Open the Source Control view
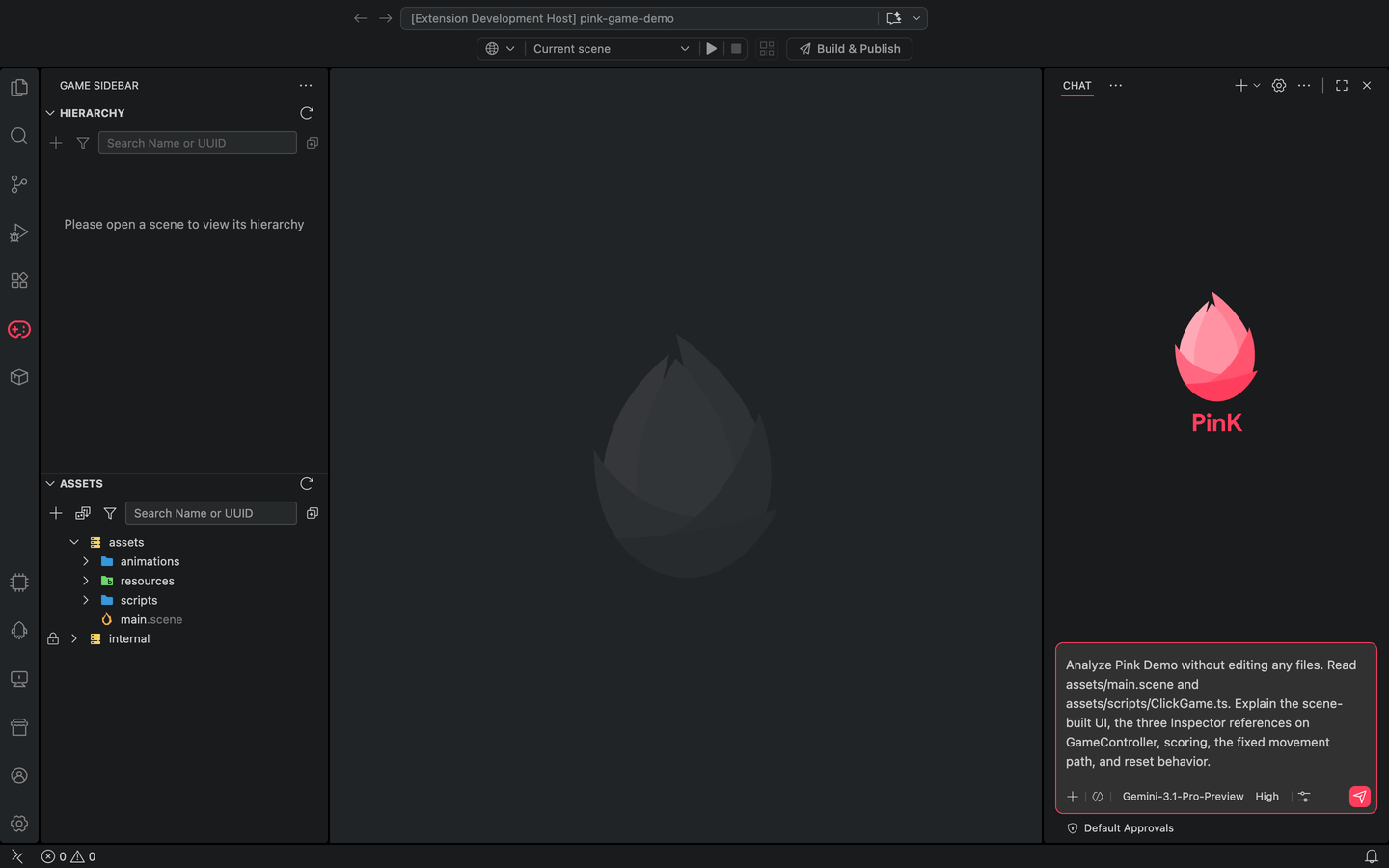The height and width of the screenshot is (868, 1389). (x=19, y=184)
